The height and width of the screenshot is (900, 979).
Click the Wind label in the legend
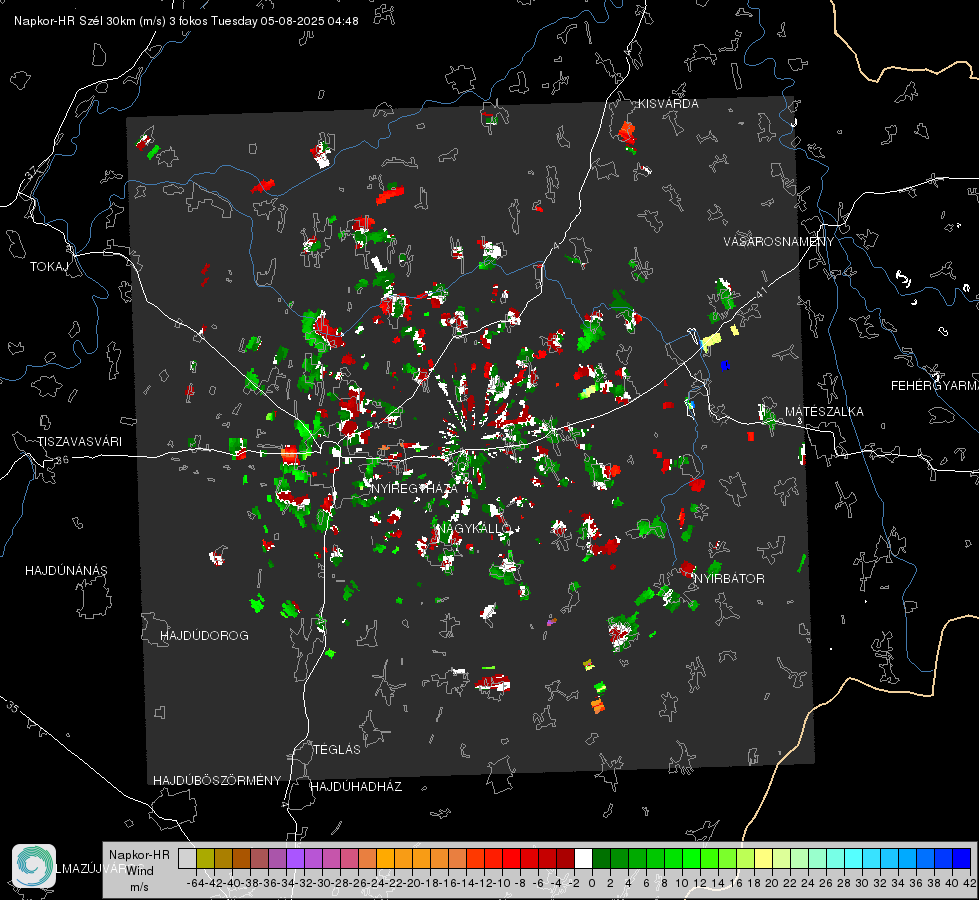[140, 871]
